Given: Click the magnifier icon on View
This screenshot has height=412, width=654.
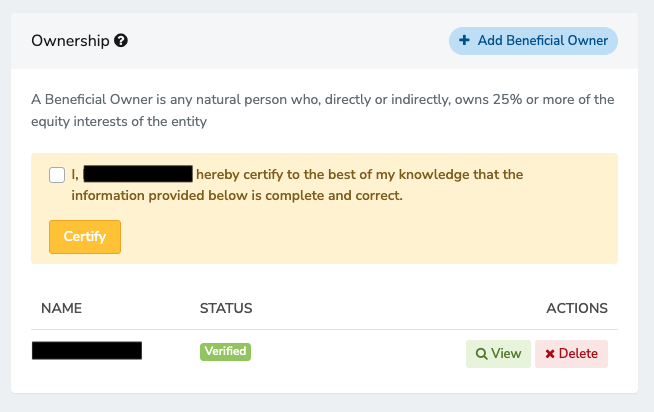Looking at the screenshot, I should coord(481,354).
